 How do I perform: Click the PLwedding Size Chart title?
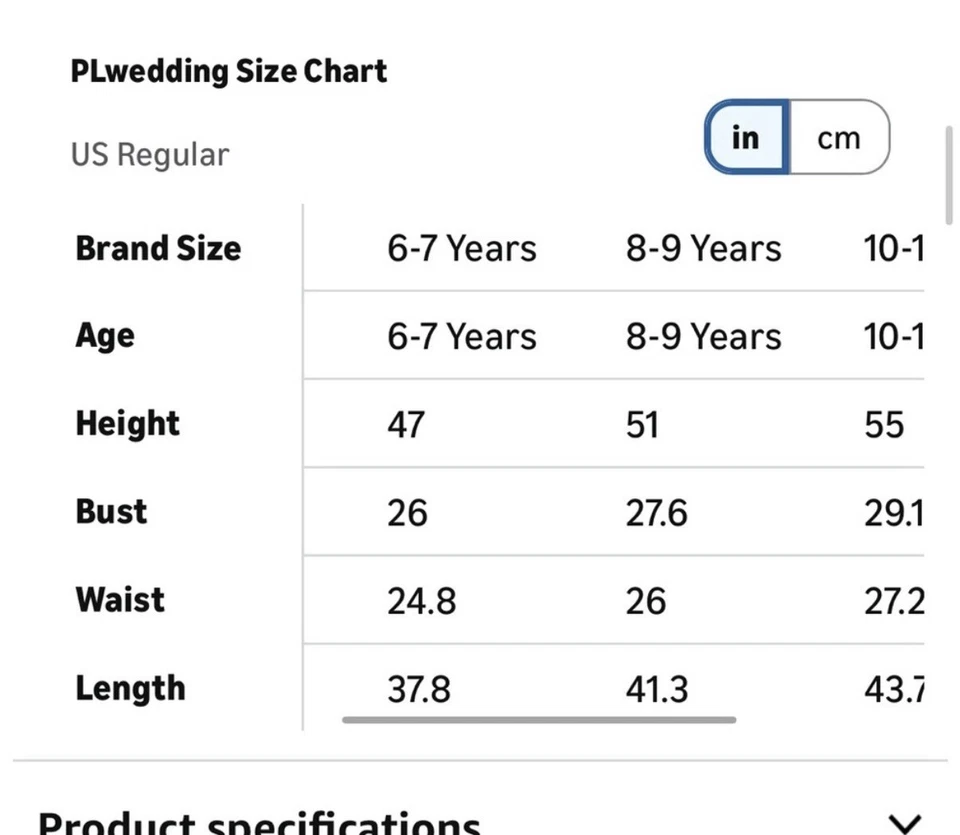coord(229,71)
